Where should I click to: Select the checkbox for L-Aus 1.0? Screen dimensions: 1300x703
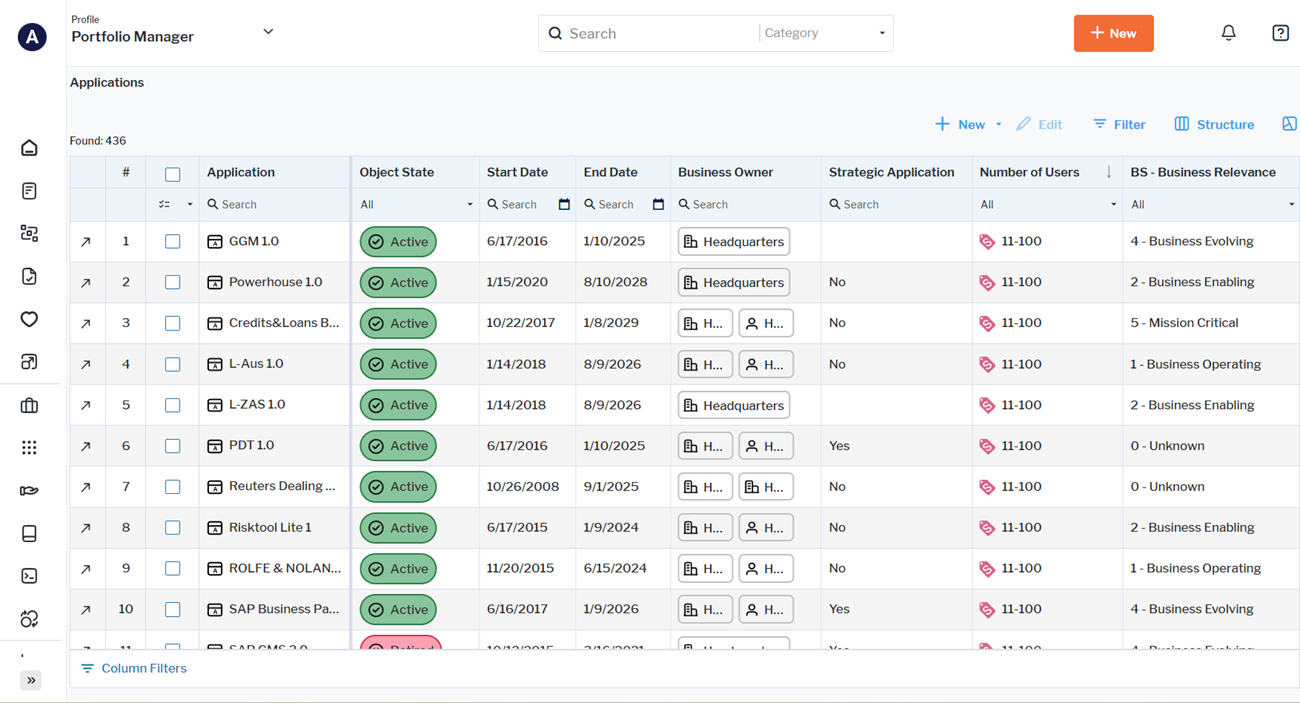coord(173,365)
